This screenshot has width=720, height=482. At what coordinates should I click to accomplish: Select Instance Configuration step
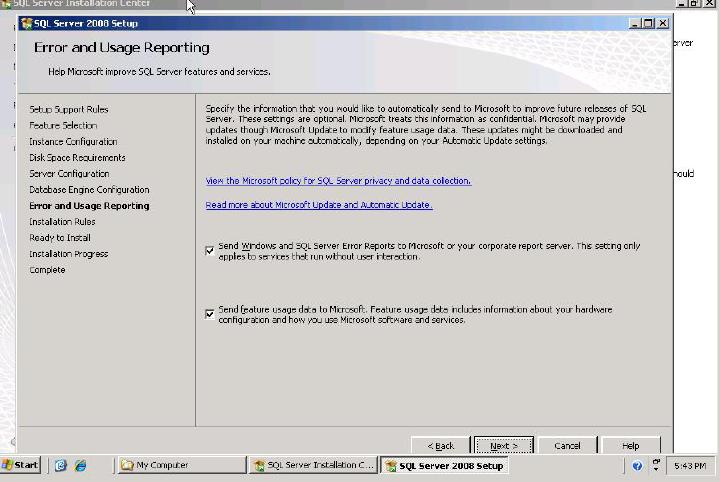[73, 141]
